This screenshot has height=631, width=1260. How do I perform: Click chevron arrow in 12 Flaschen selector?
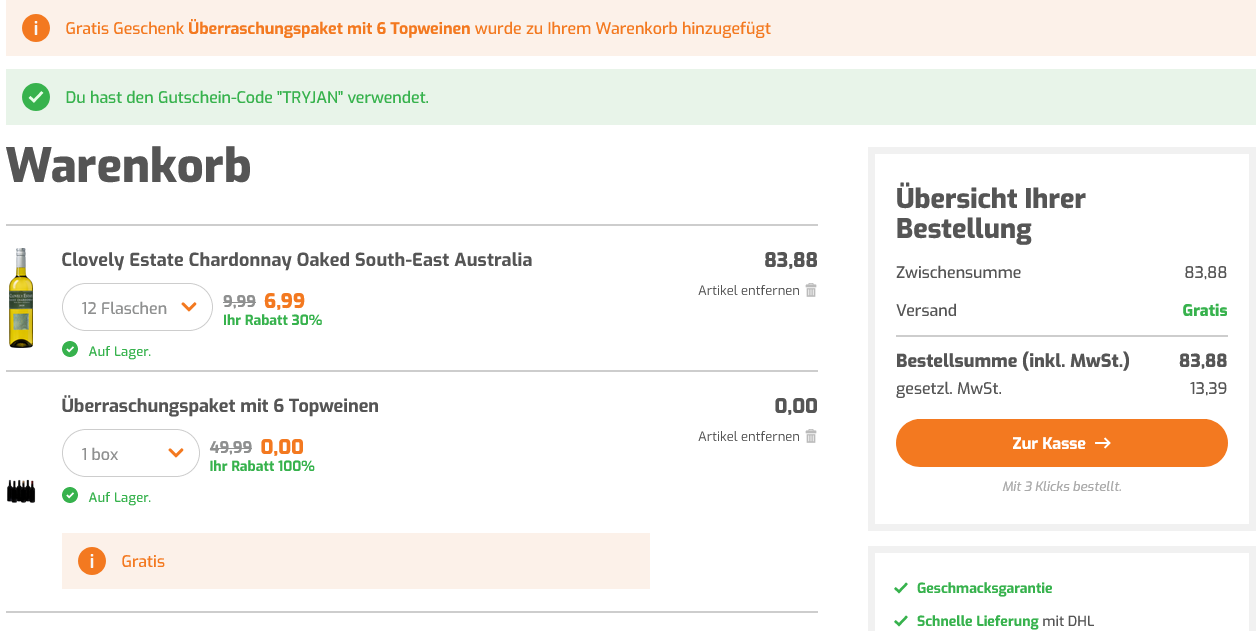click(x=189, y=308)
